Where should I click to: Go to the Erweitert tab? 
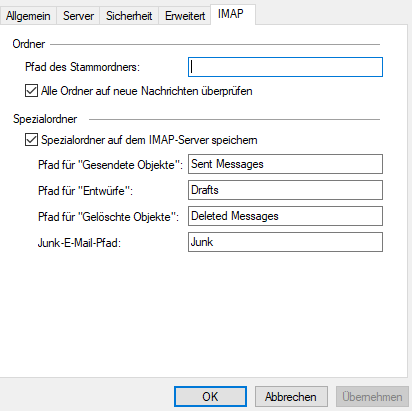[x=185, y=16]
